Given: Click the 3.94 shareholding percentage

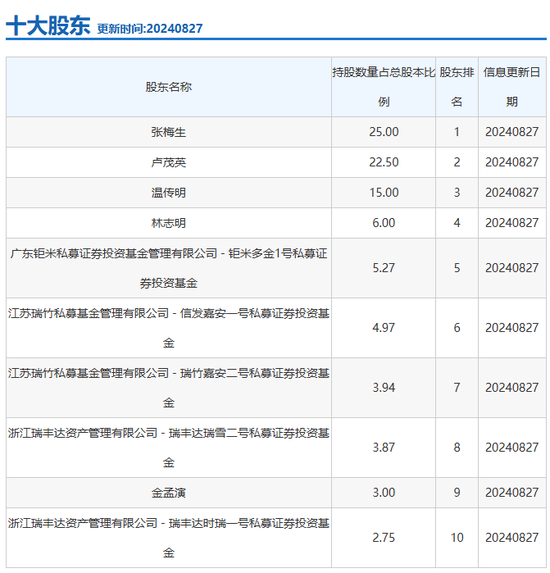Looking at the screenshot, I should coord(383,388).
